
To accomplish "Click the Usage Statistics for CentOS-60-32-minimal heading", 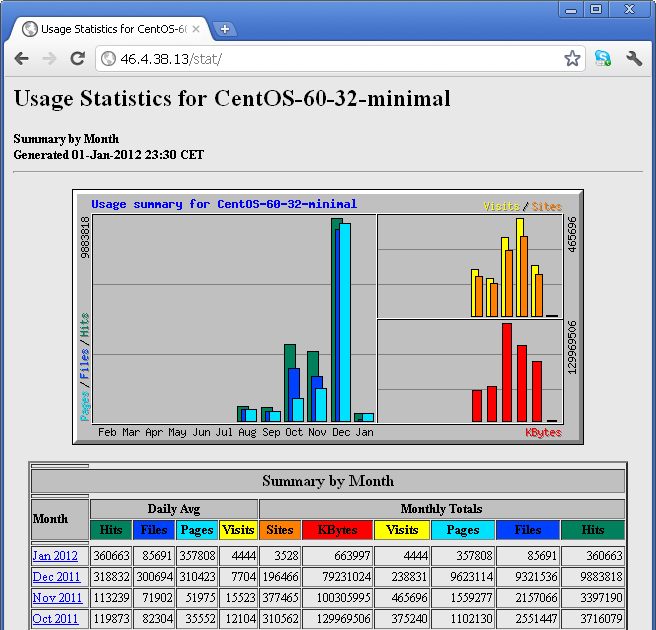I will point(232,99).
